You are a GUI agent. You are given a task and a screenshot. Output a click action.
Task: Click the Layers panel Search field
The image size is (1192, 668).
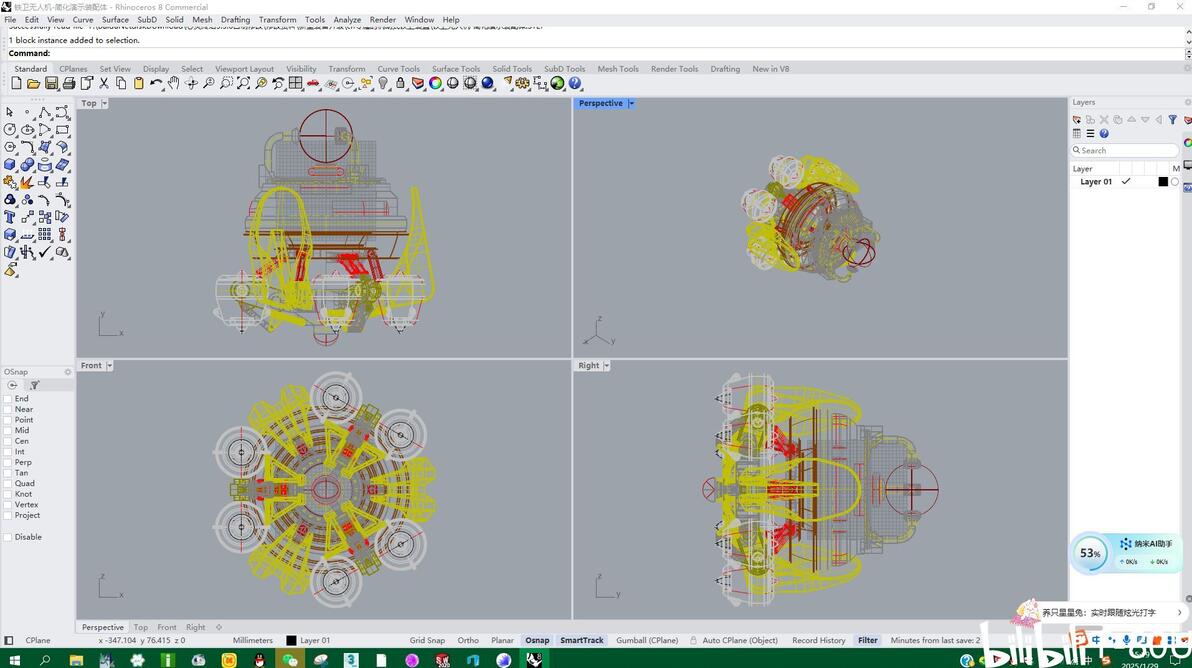click(1124, 150)
